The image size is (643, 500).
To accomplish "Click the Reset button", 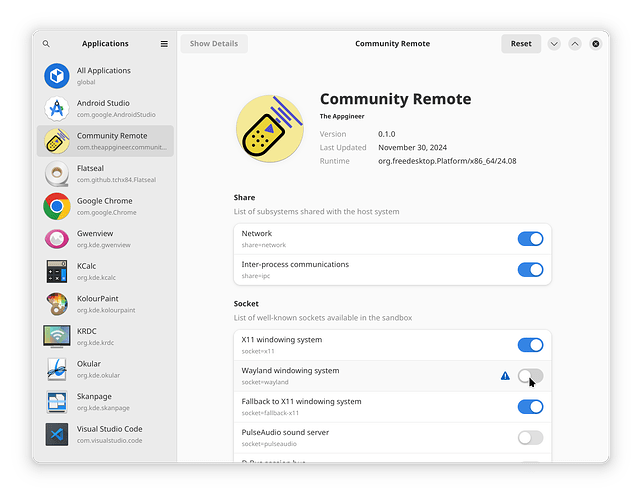I will pyautogui.click(x=521, y=43).
